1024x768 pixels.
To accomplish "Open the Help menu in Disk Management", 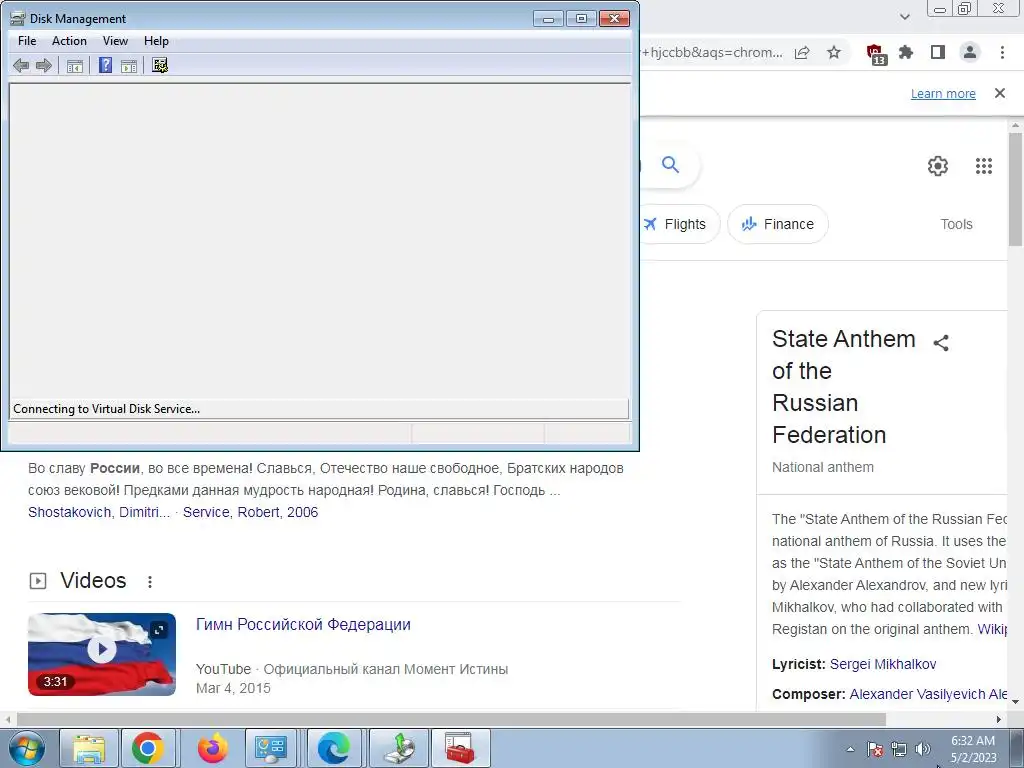I will click(x=156, y=40).
